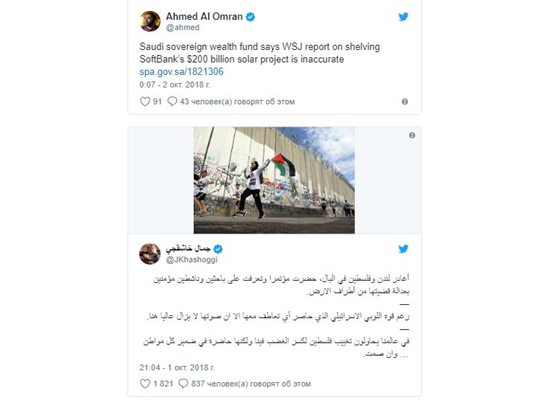The height and width of the screenshot is (400, 550).
Task: Open the spa.gov.sa/1821306 link
Action: tap(181, 72)
